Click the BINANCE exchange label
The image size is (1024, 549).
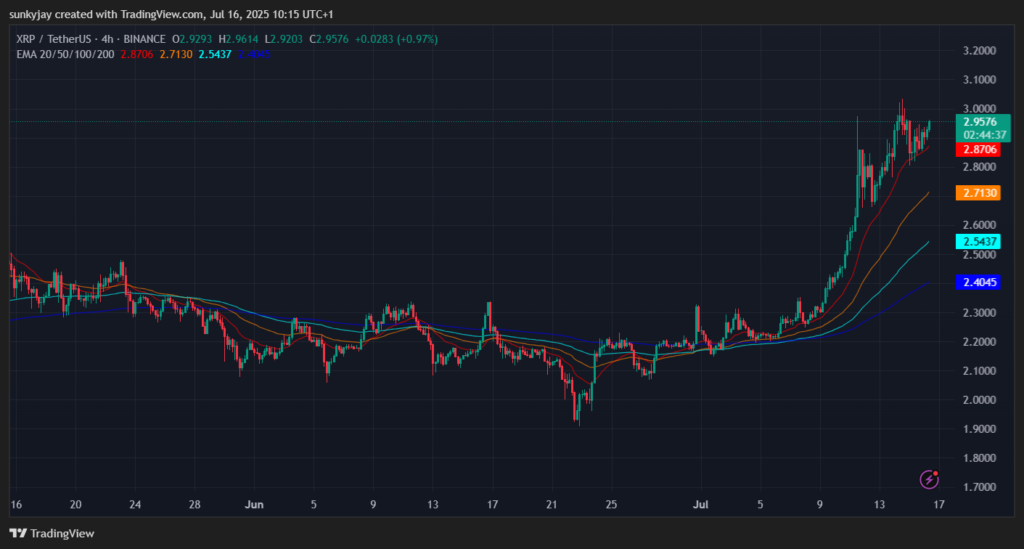144,39
